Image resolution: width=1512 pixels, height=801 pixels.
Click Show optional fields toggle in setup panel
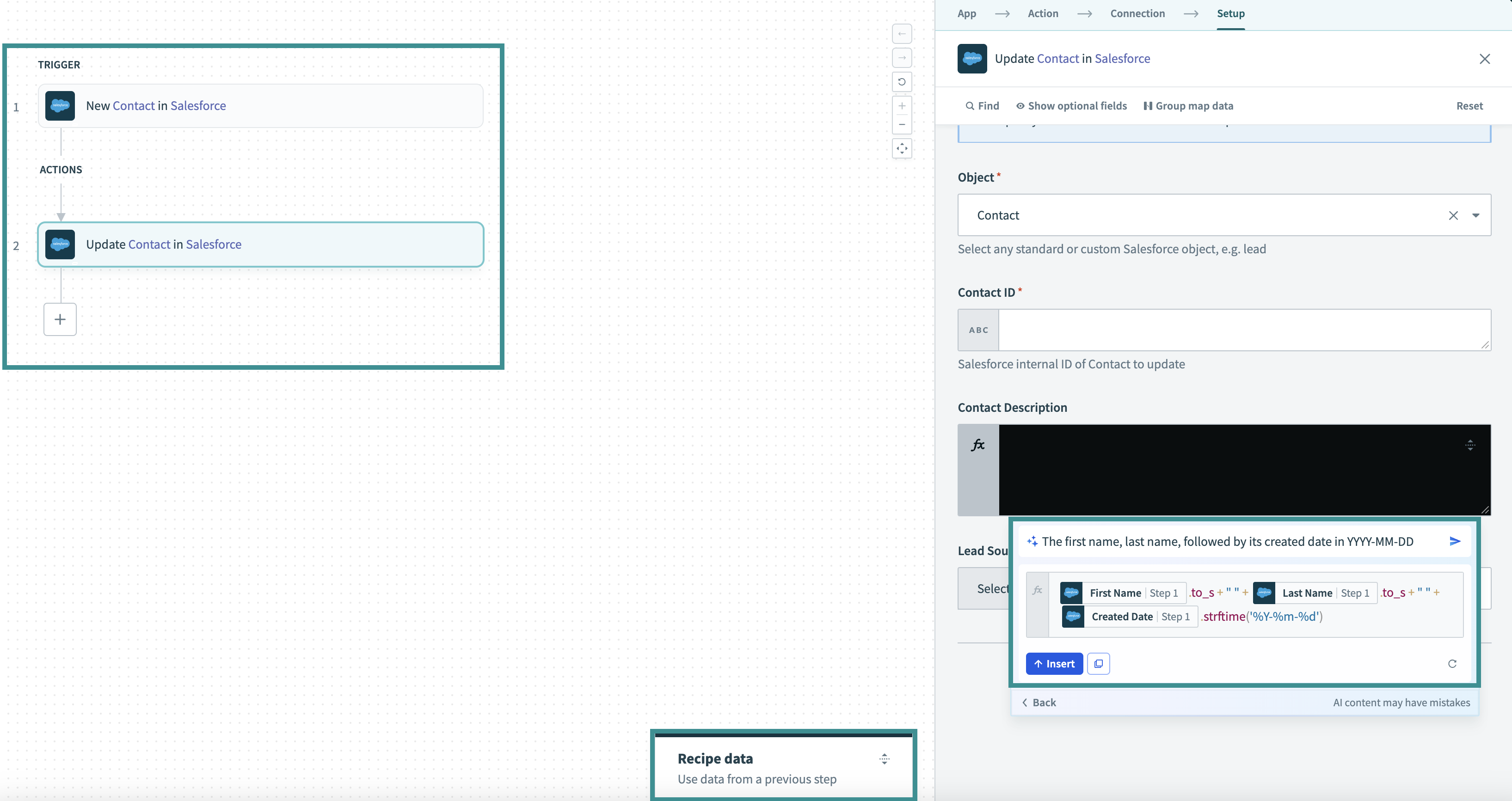(1071, 105)
